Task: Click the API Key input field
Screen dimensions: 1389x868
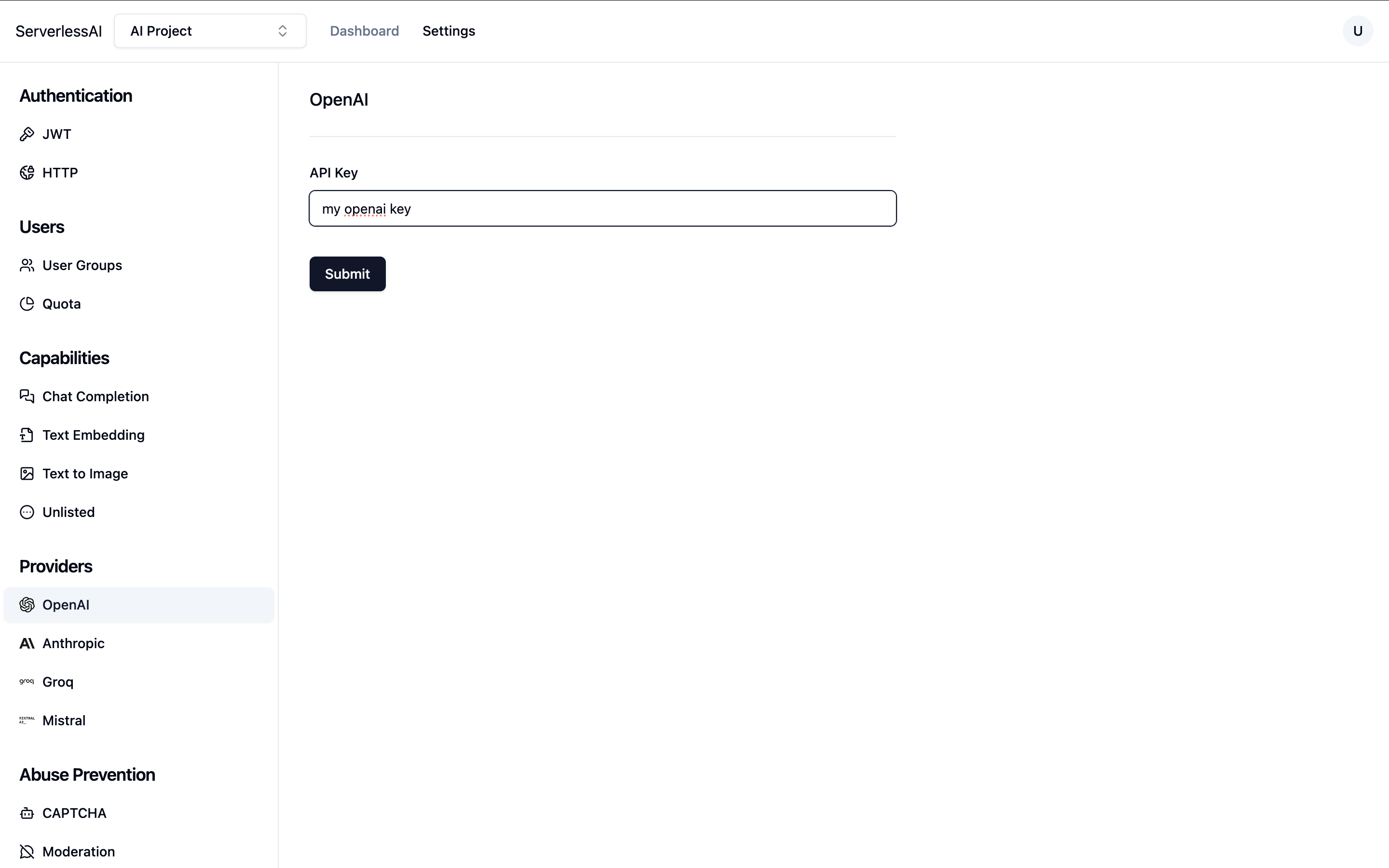Action: (603, 208)
